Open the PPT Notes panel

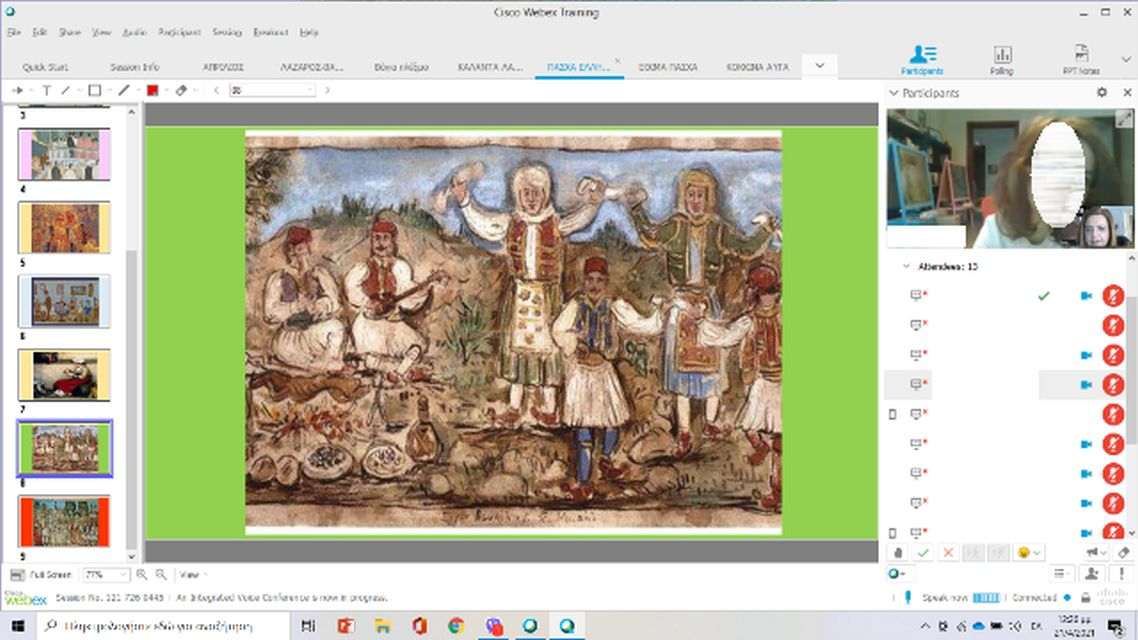(x=1081, y=60)
